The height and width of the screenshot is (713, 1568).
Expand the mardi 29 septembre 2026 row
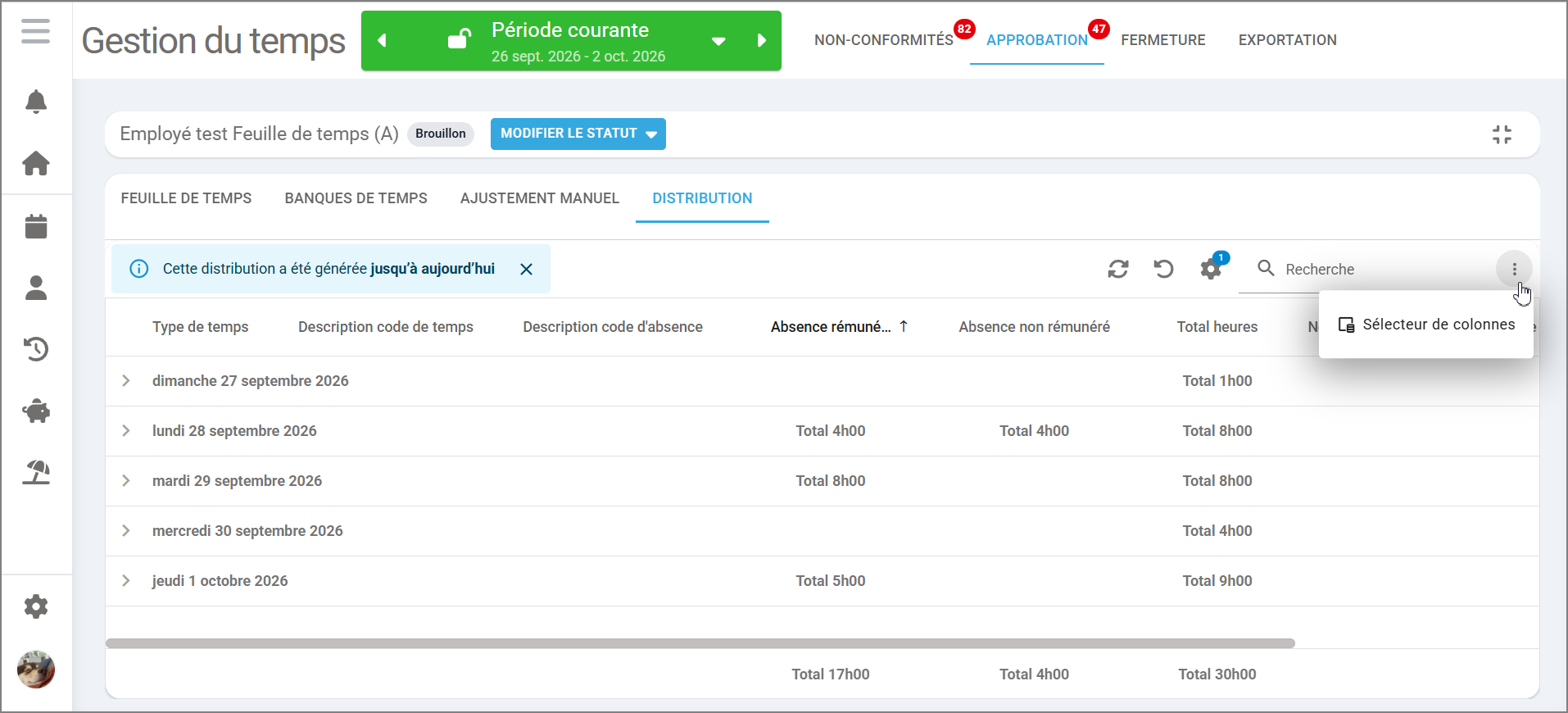[x=126, y=480]
